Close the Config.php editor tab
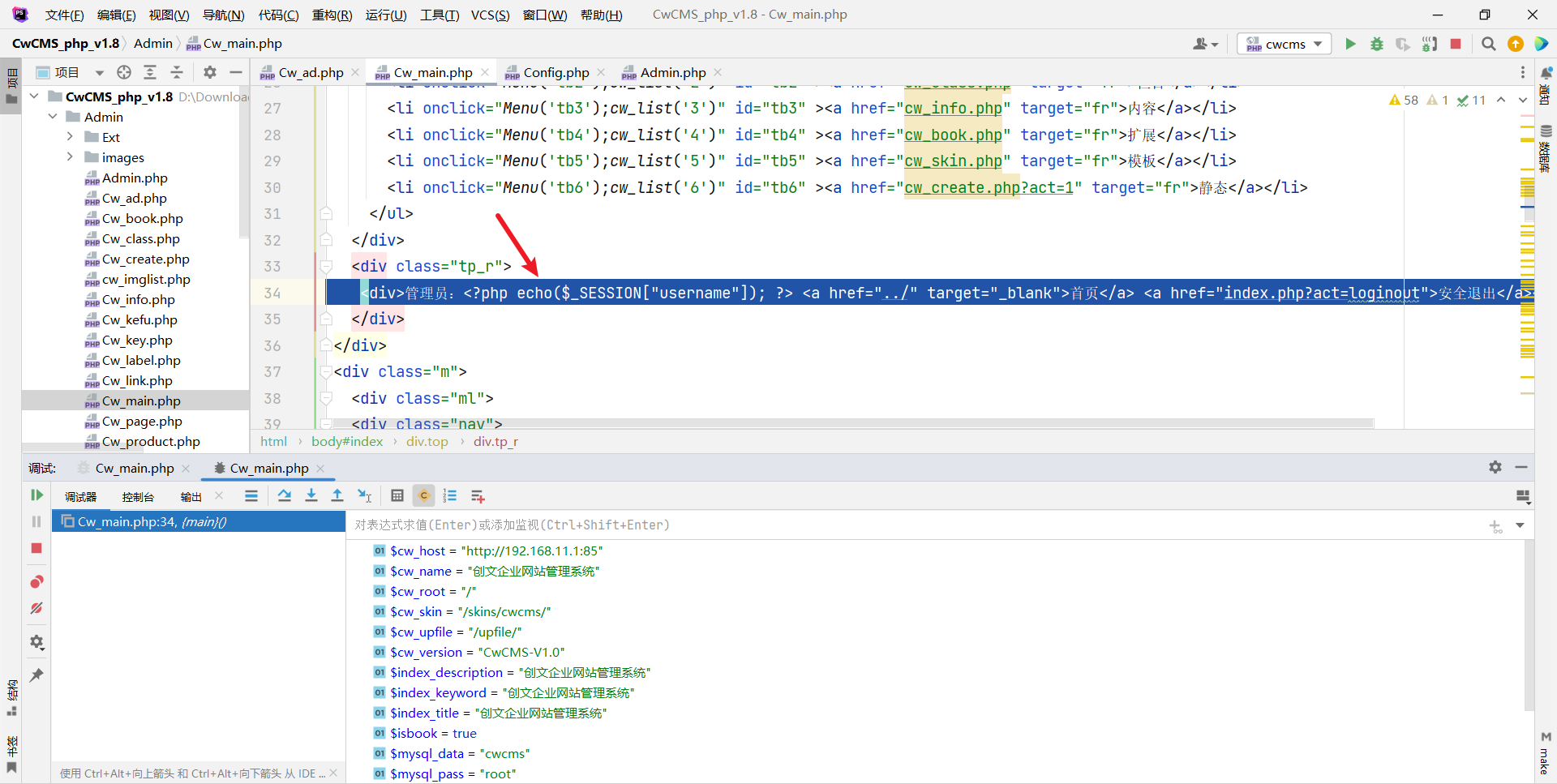The height and width of the screenshot is (784, 1557). click(601, 72)
